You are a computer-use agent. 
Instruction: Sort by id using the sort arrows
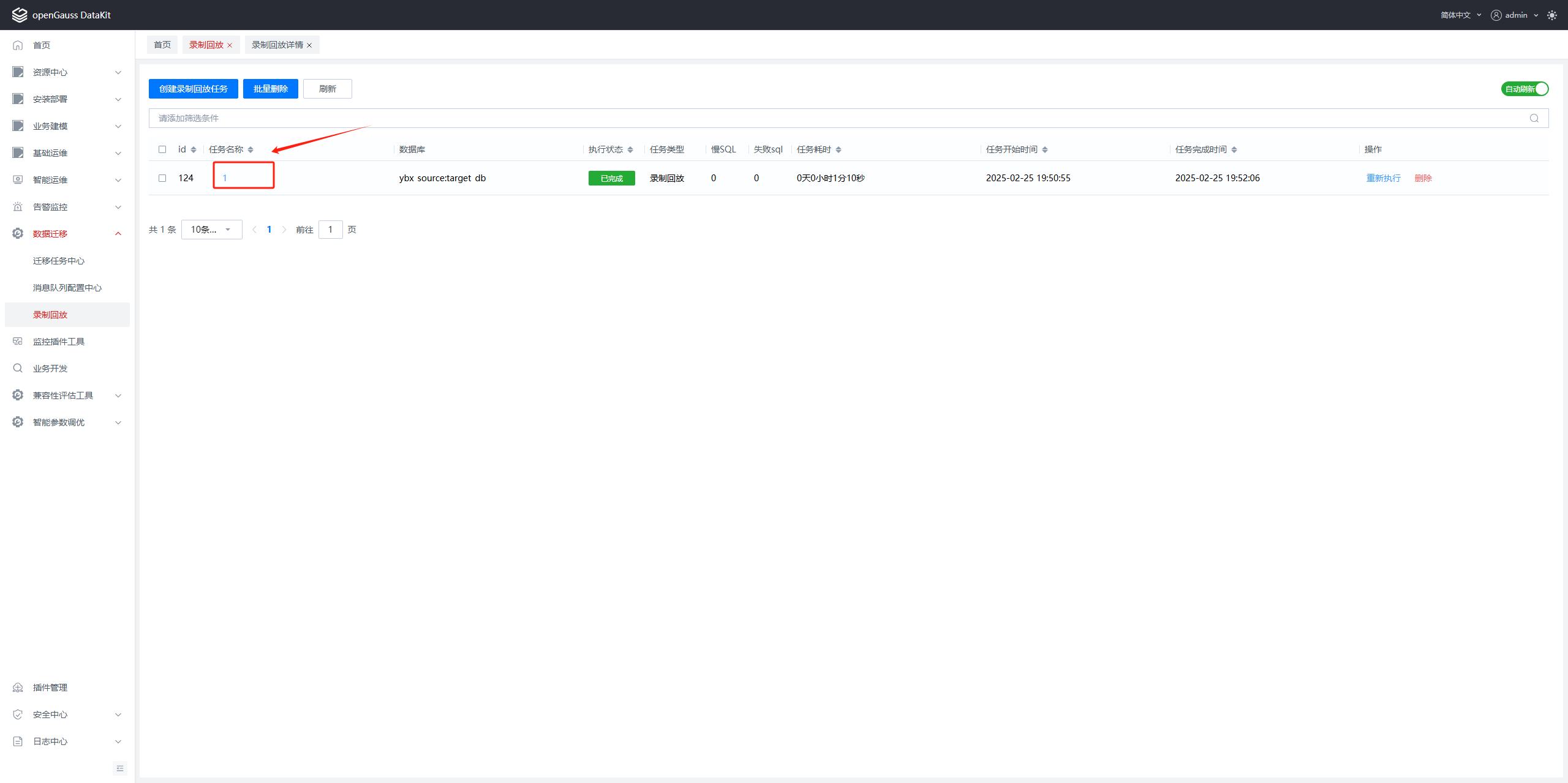(x=194, y=149)
